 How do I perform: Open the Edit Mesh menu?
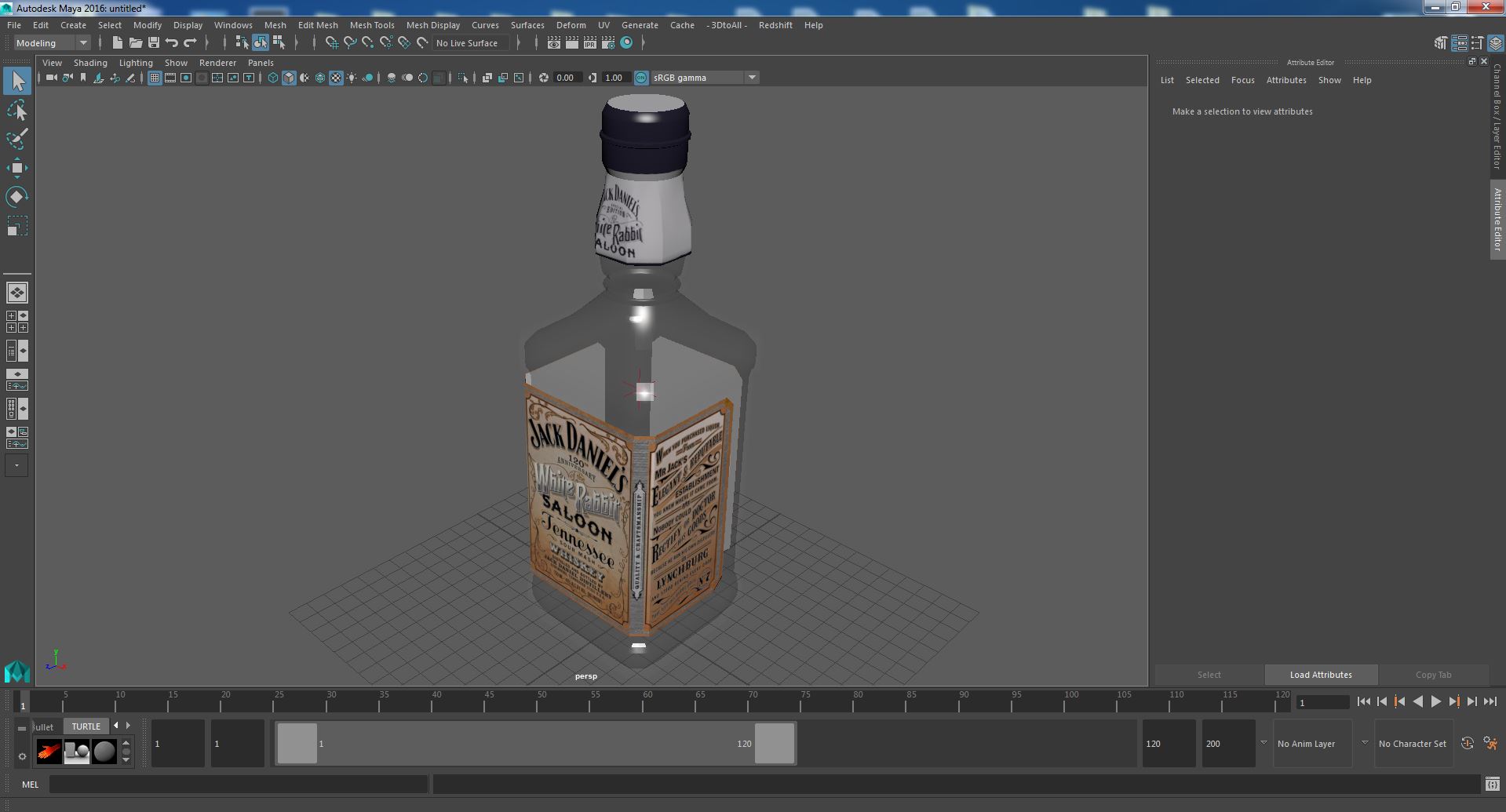pos(318,25)
